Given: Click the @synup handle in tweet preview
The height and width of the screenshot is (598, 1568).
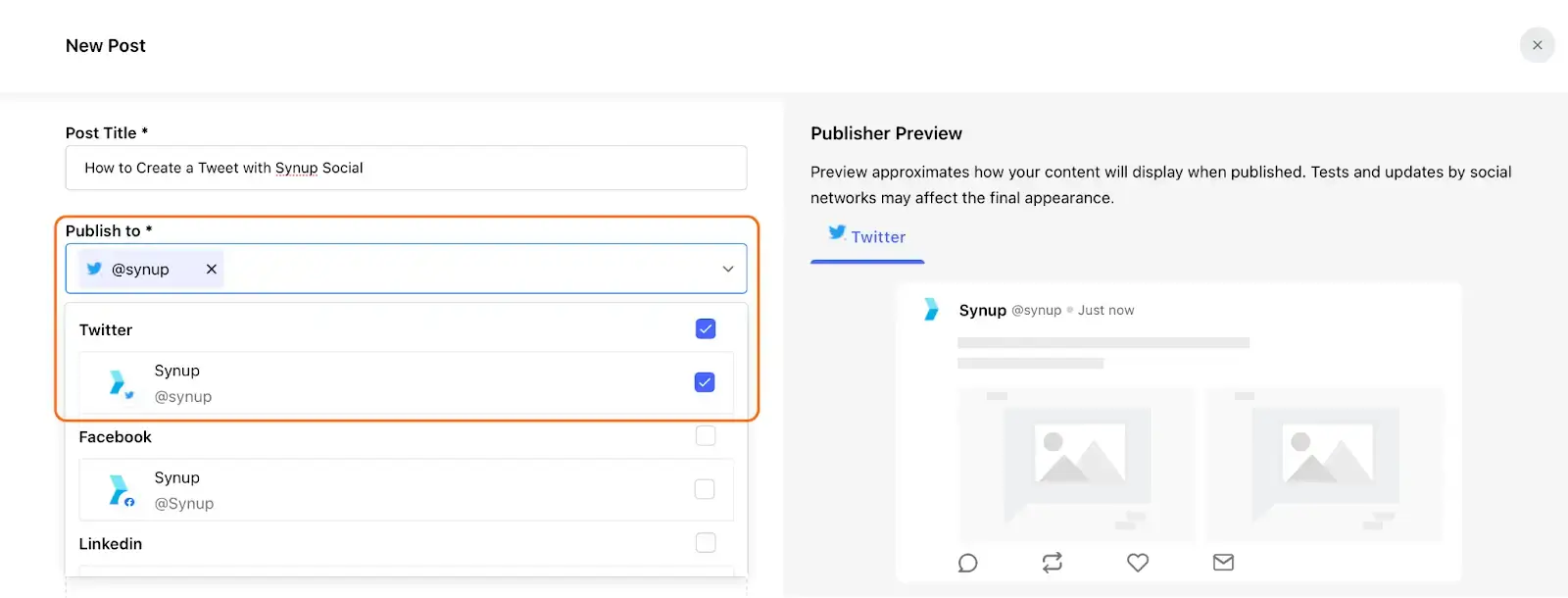Looking at the screenshot, I should 1037,311.
